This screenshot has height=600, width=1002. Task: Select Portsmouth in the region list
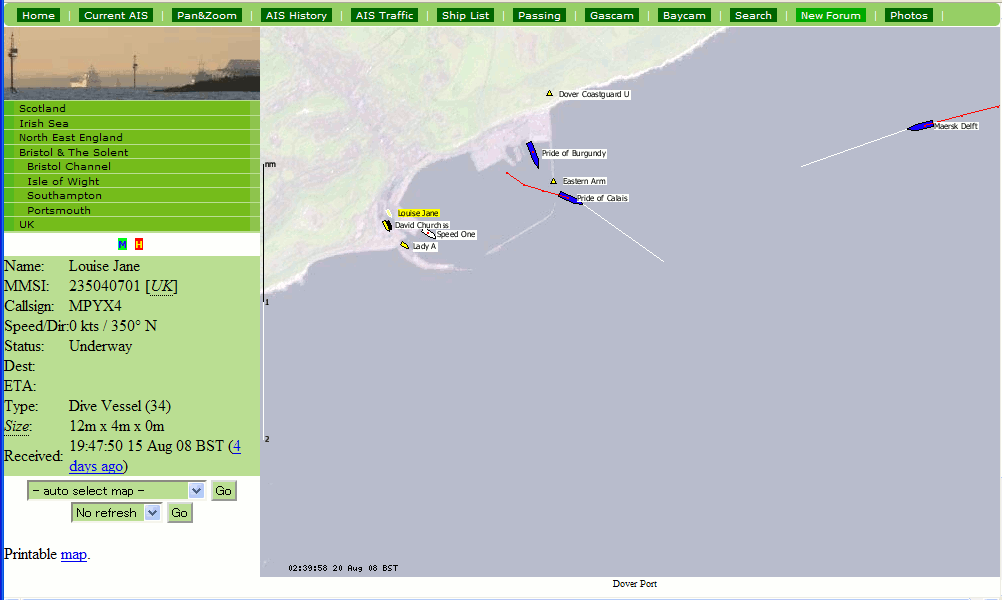59,210
